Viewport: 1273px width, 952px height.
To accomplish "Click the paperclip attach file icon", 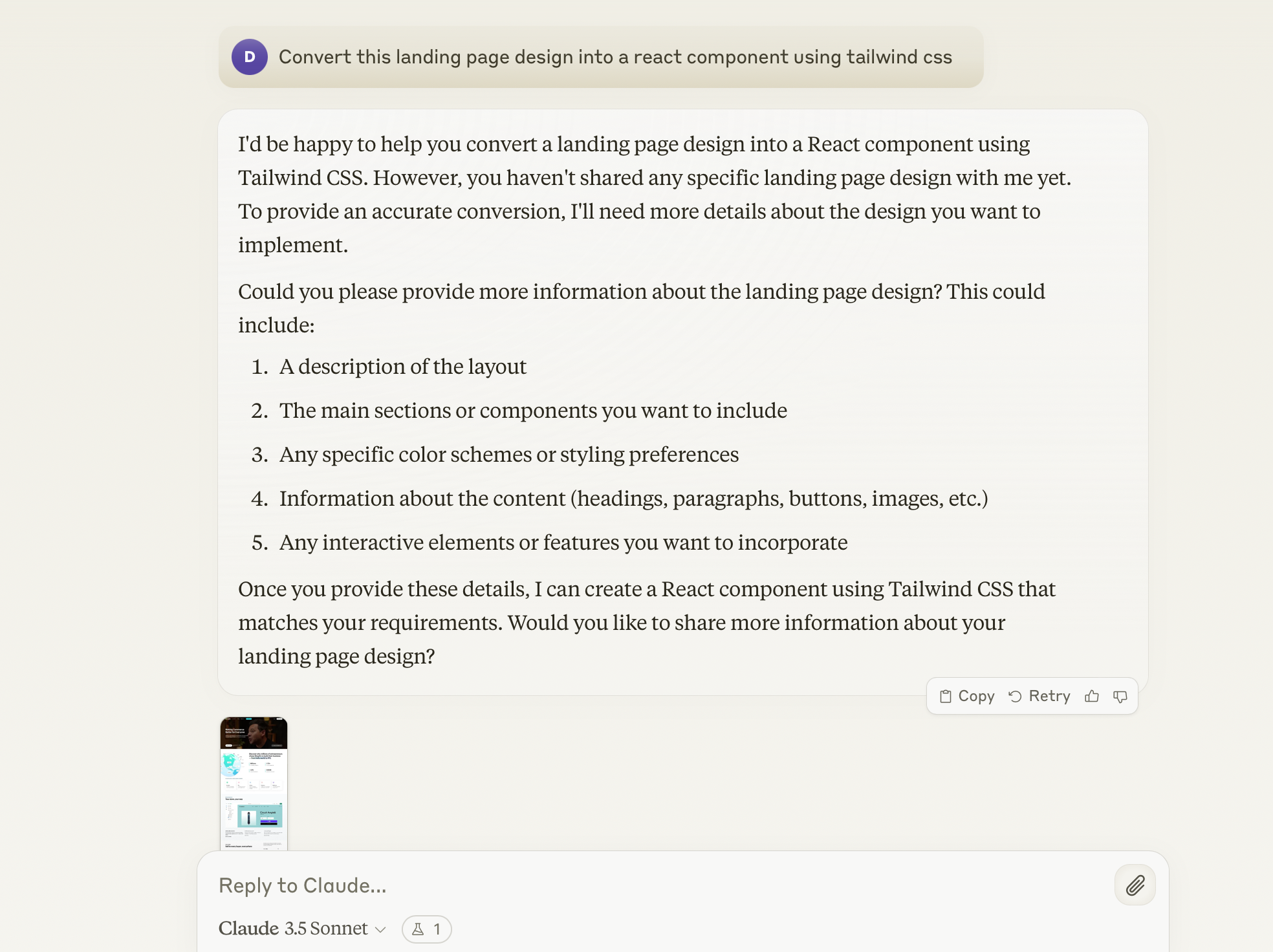I will pyautogui.click(x=1135, y=885).
